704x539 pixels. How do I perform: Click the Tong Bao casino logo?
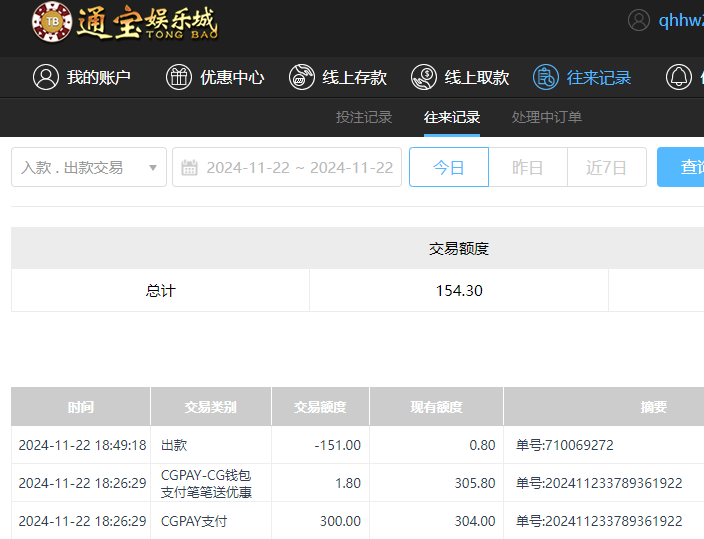124,22
